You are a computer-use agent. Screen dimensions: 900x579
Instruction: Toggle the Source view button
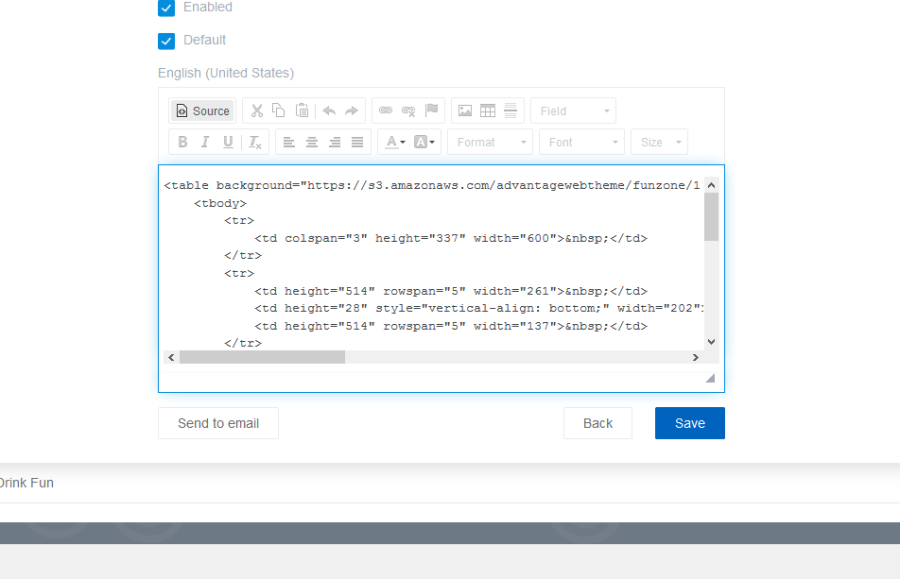202,111
